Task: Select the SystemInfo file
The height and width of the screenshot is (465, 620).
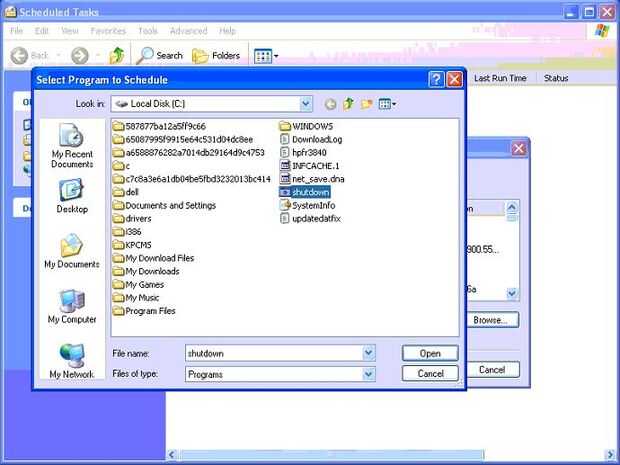Action: (x=308, y=205)
